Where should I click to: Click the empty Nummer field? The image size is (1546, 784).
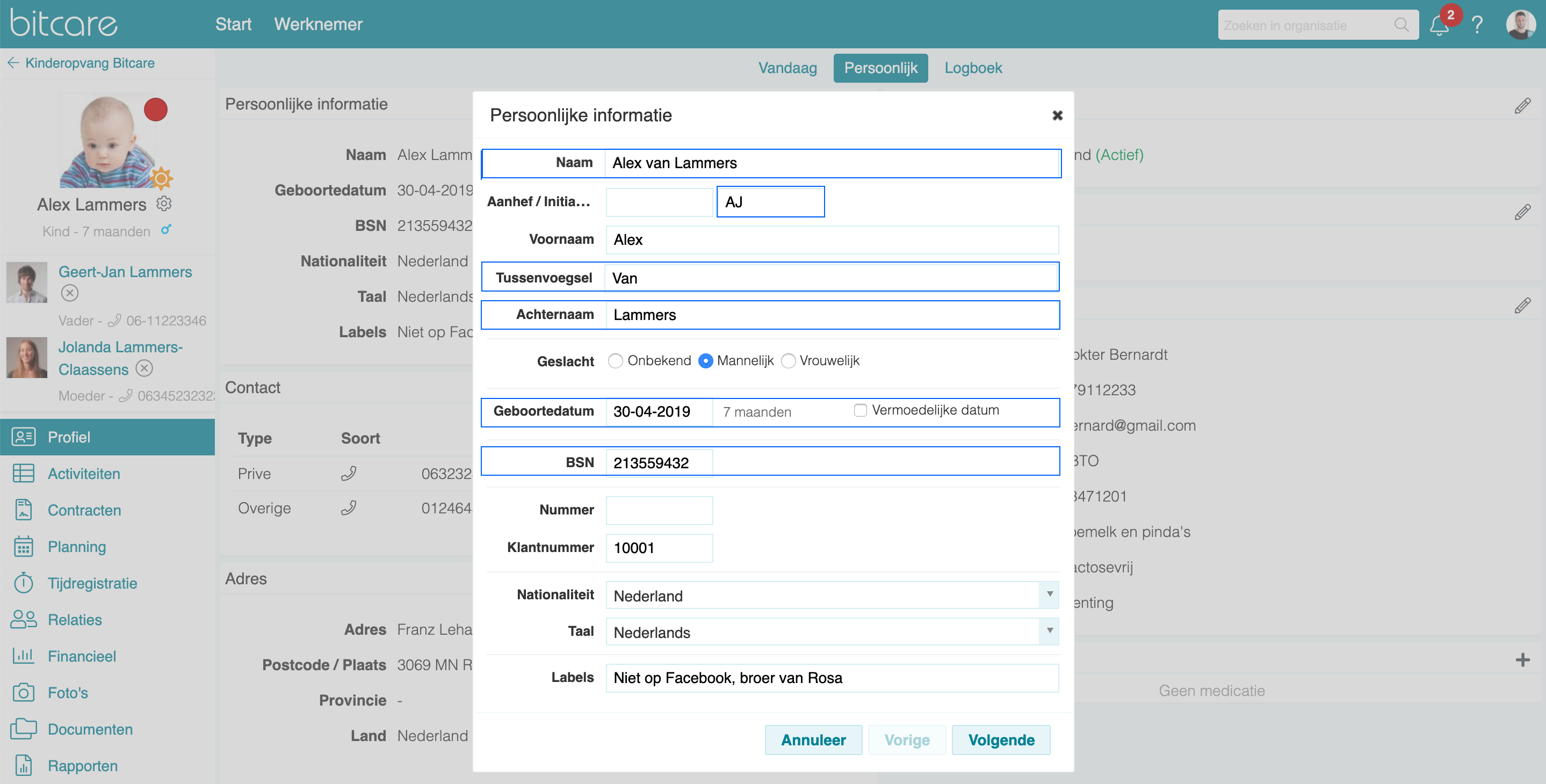click(x=659, y=510)
